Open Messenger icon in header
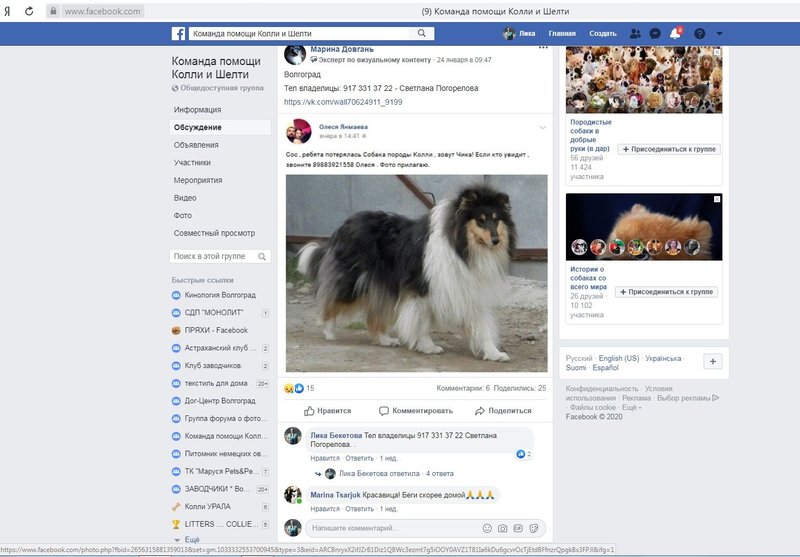Image resolution: width=800 pixels, height=557 pixels. (655, 34)
